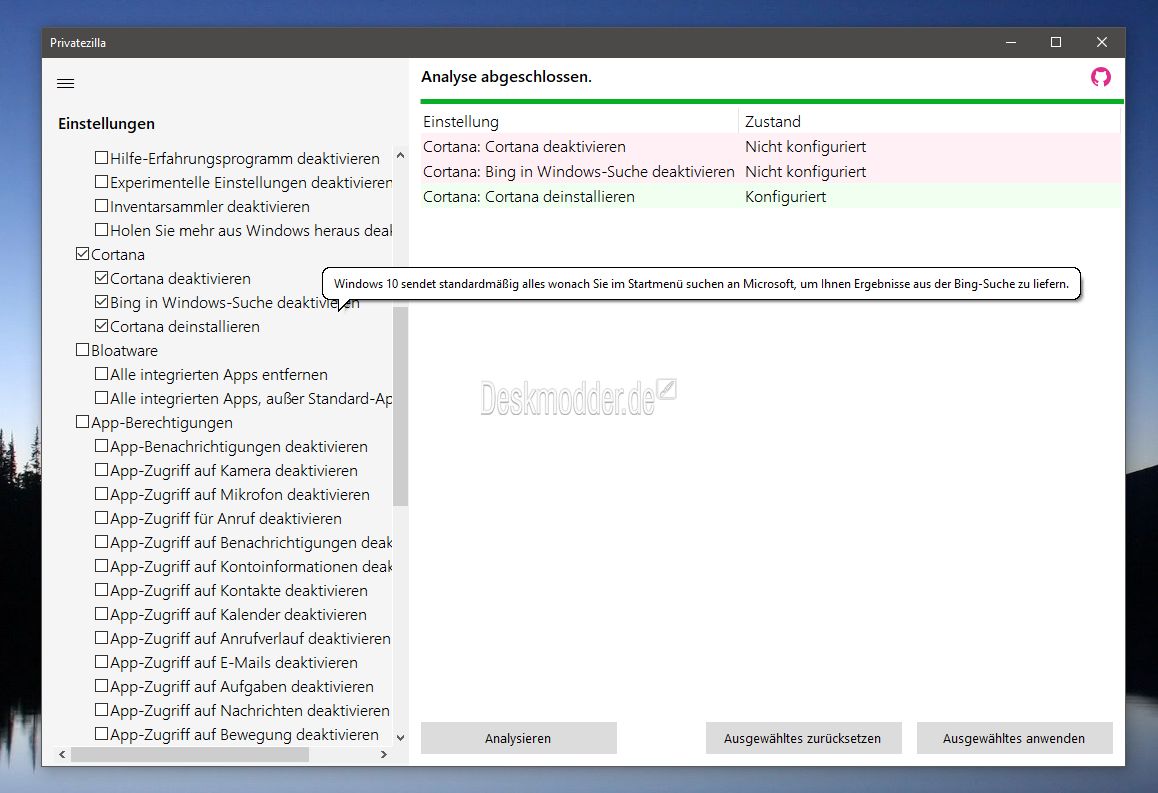
Task: Uncheck Bing in Windows-Suche deaktivieren
Action: point(102,302)
